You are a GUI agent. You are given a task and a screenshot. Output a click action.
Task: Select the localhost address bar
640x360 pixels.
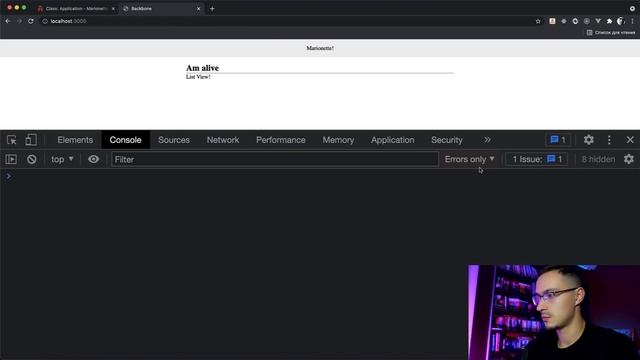(x=286, y=21)
